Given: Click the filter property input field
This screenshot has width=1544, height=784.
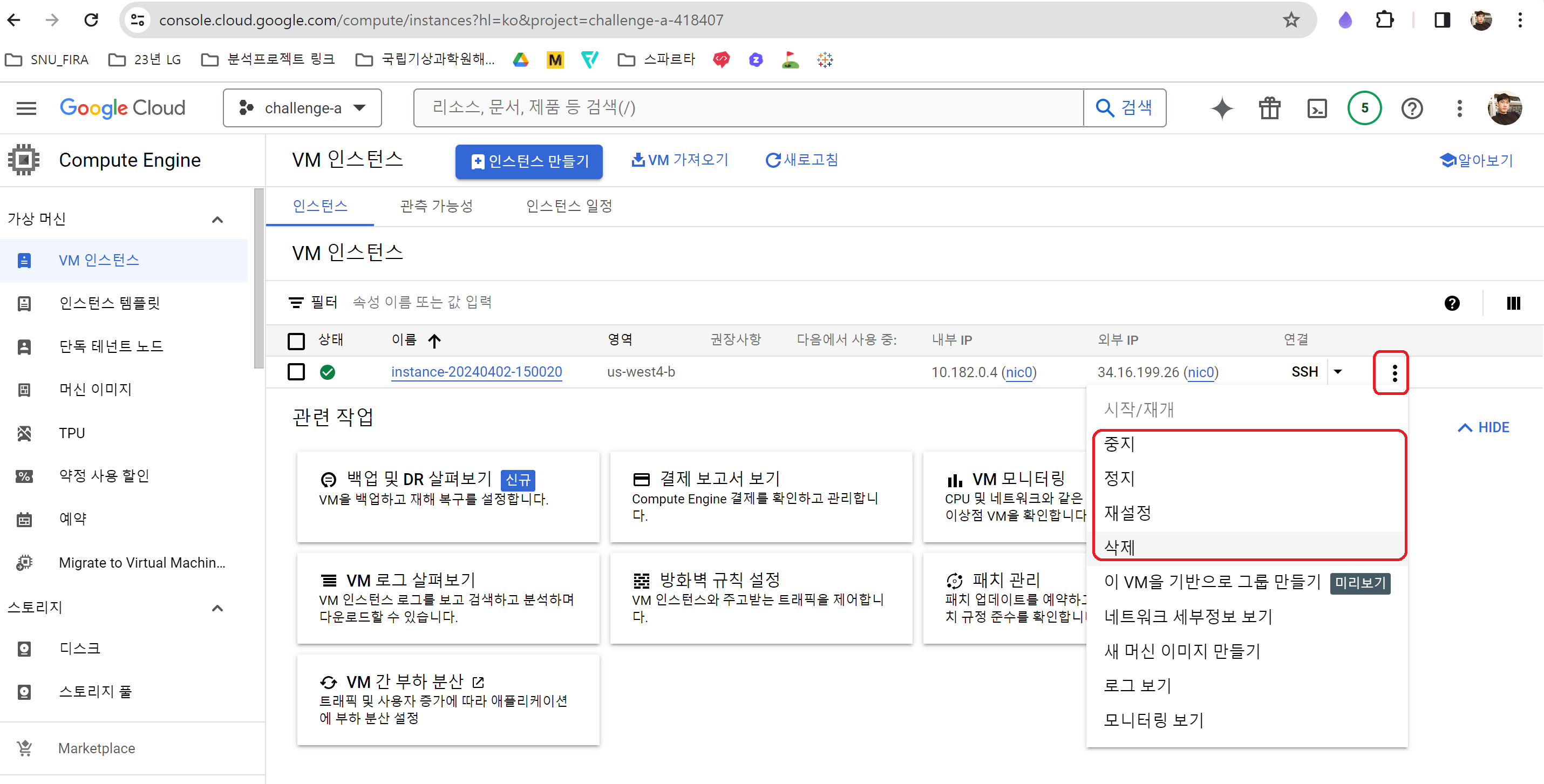Looking at the screenshot, I should click(540, 302).
